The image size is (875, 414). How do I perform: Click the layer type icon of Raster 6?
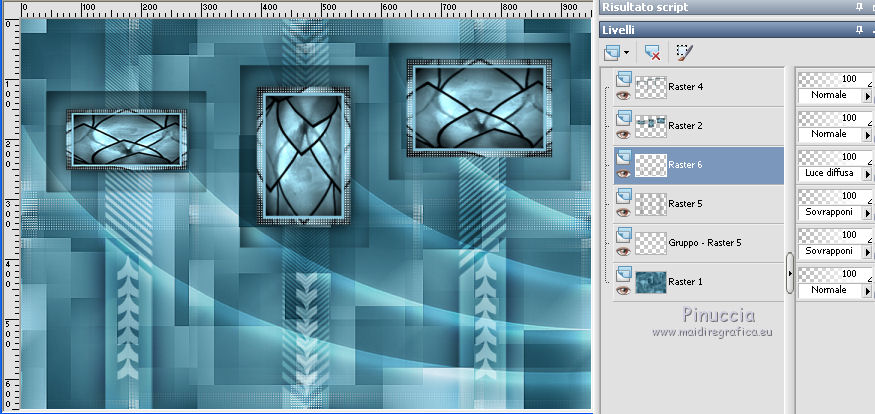[x=624, y=157]
